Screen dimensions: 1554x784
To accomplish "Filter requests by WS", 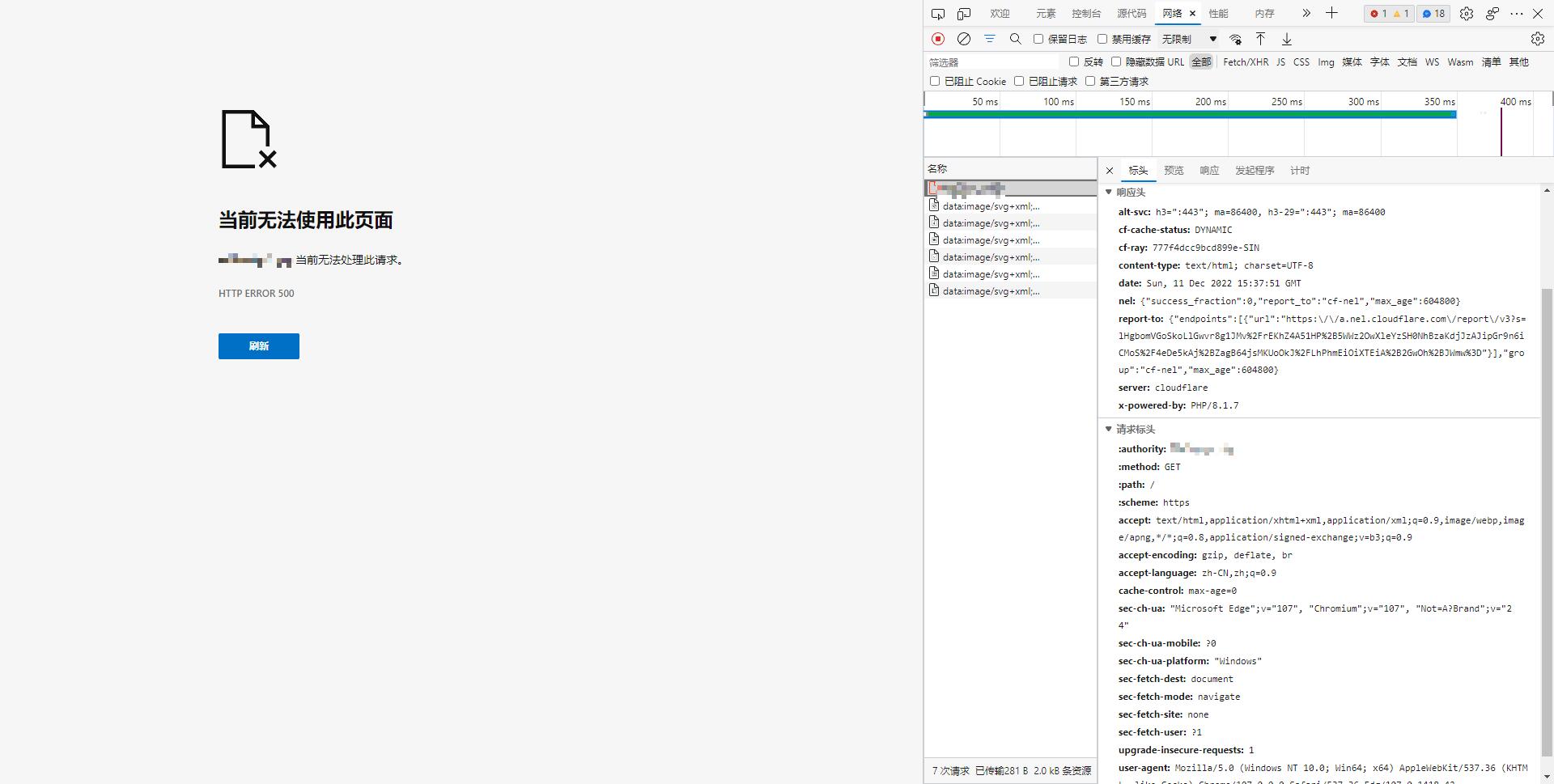I will tap(1433, 61).
